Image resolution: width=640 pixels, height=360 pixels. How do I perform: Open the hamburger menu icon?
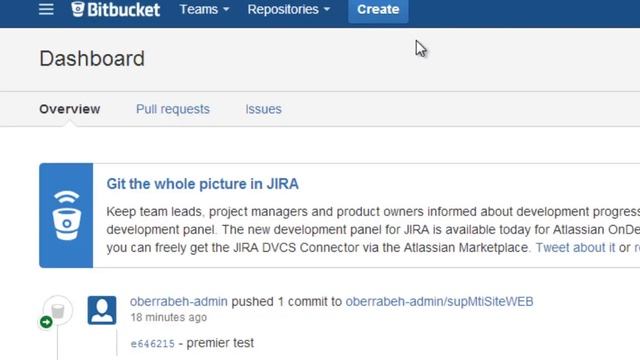[46, 9]
